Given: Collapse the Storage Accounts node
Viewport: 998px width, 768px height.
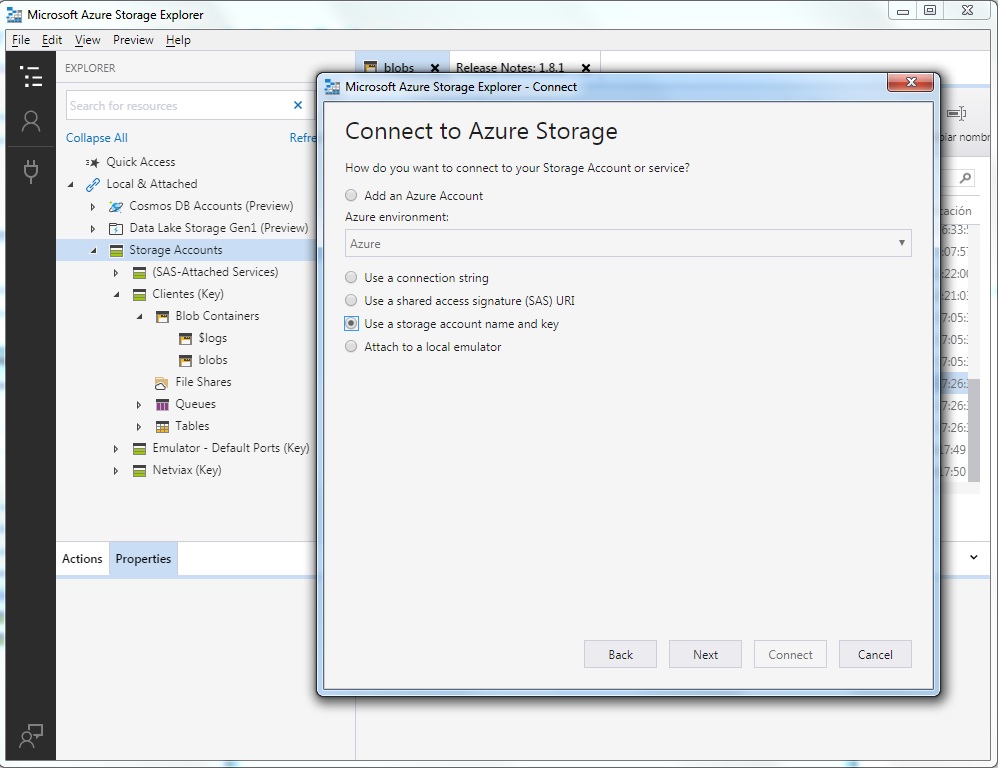Looking at the screenshot, I should [x=94, y=251].
